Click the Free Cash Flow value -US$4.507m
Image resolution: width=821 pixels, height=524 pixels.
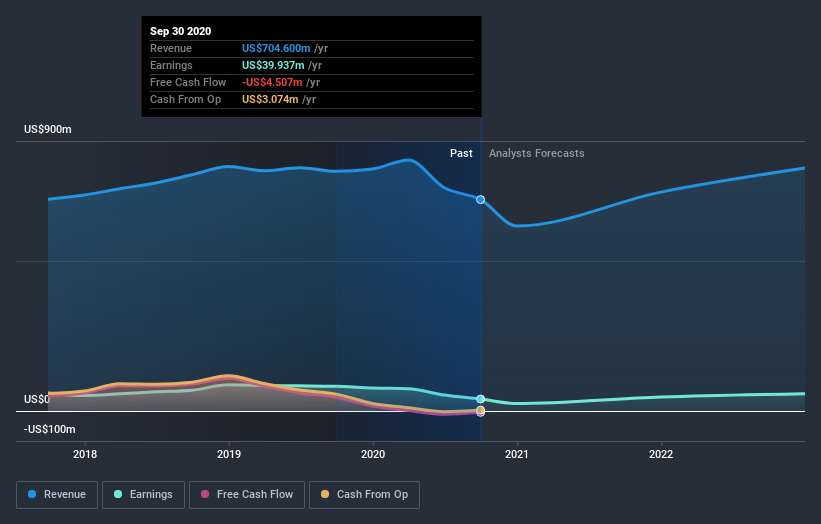(272, 82)
